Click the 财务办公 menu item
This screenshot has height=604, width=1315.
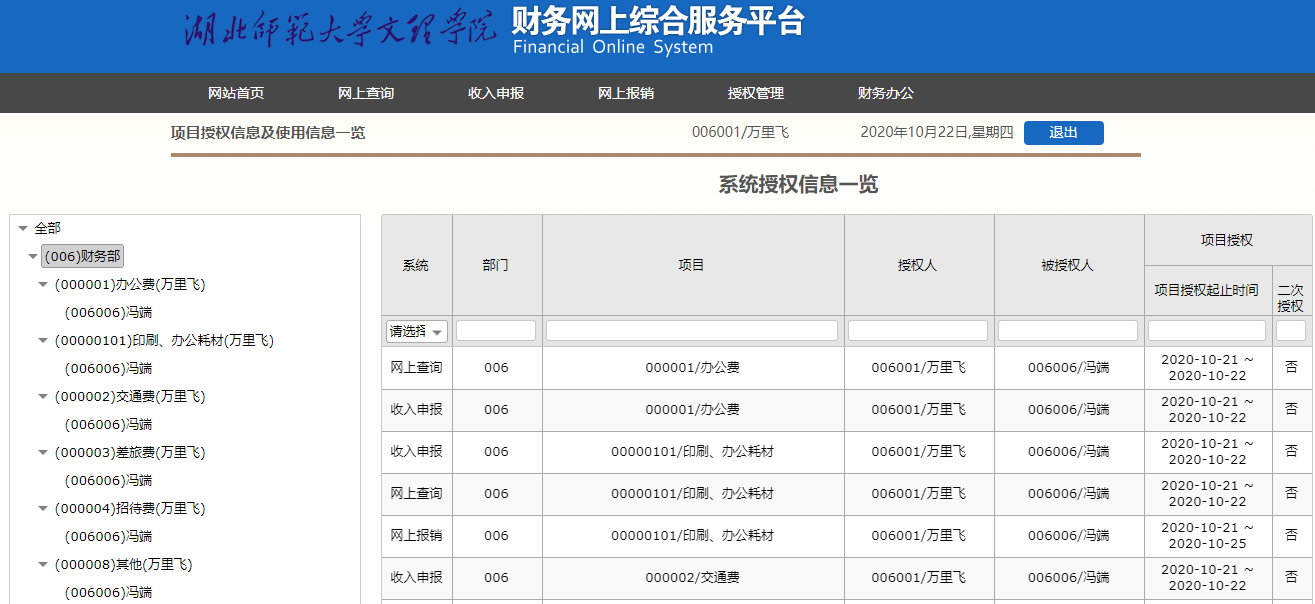886,93
